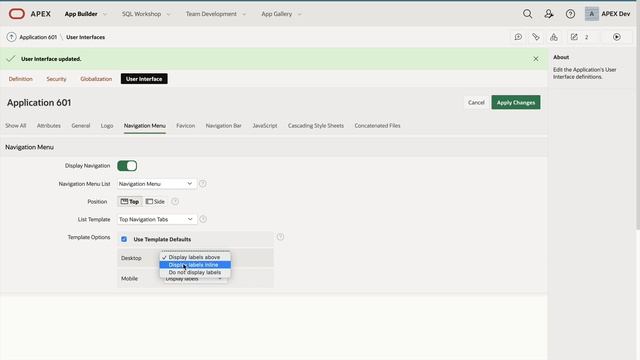Screen dimensions: 640x360
Task: Select the General sub-tab
Action: point(81,126)
